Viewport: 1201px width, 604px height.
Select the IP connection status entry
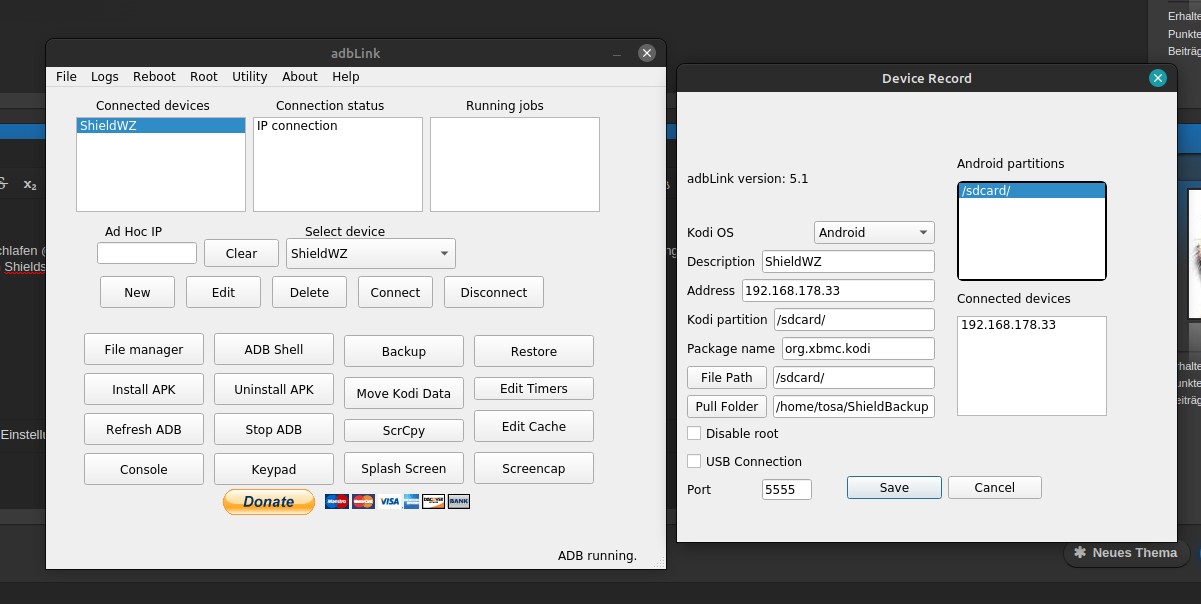coord(338,126)
